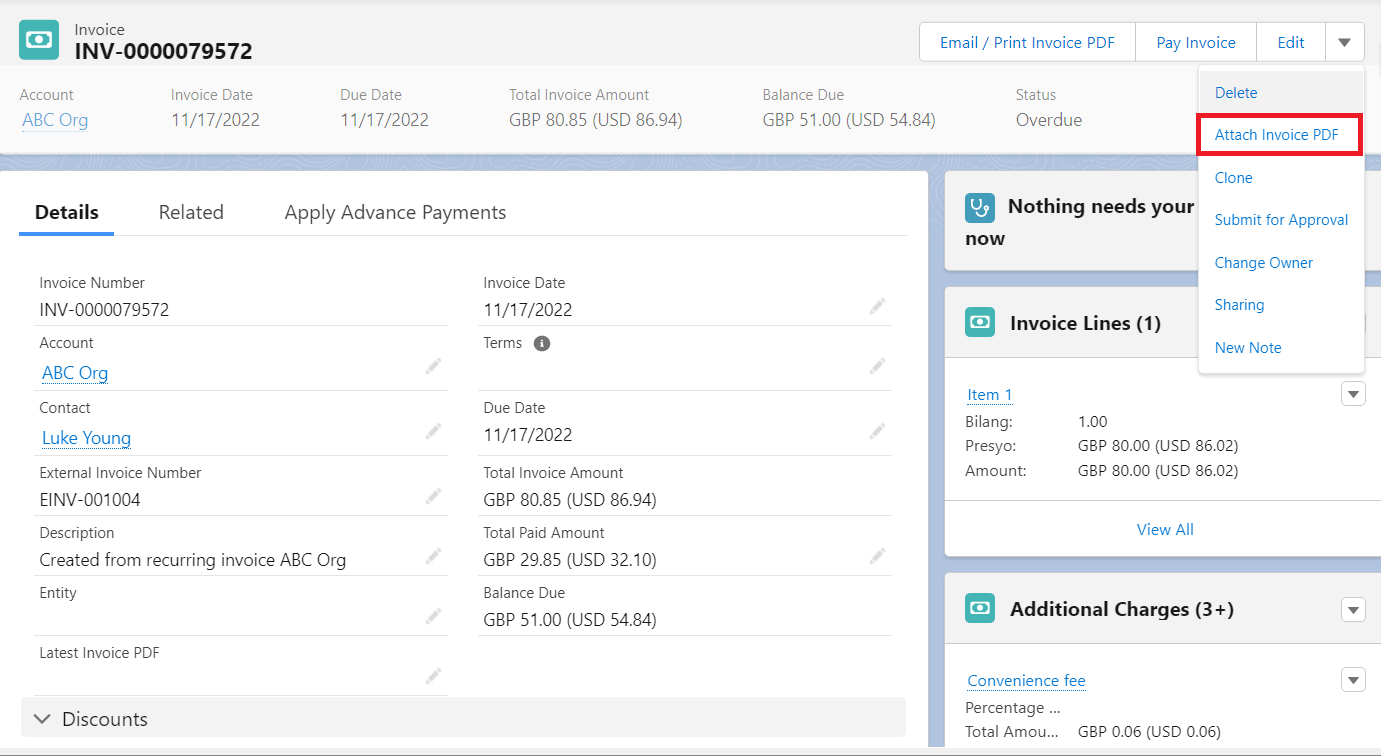Switch to the Related tab

pos(191,212)
